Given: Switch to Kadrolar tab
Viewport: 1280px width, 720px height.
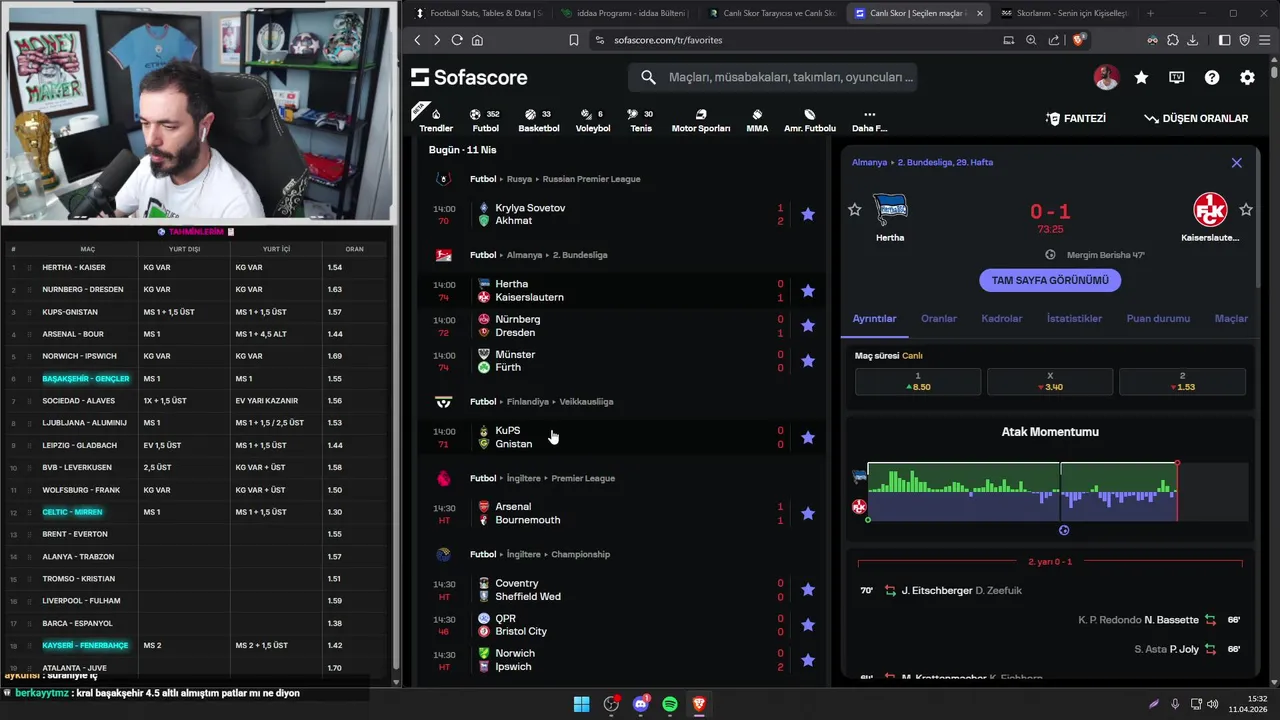Looking at the screenshot, I should coord(1002,318).
